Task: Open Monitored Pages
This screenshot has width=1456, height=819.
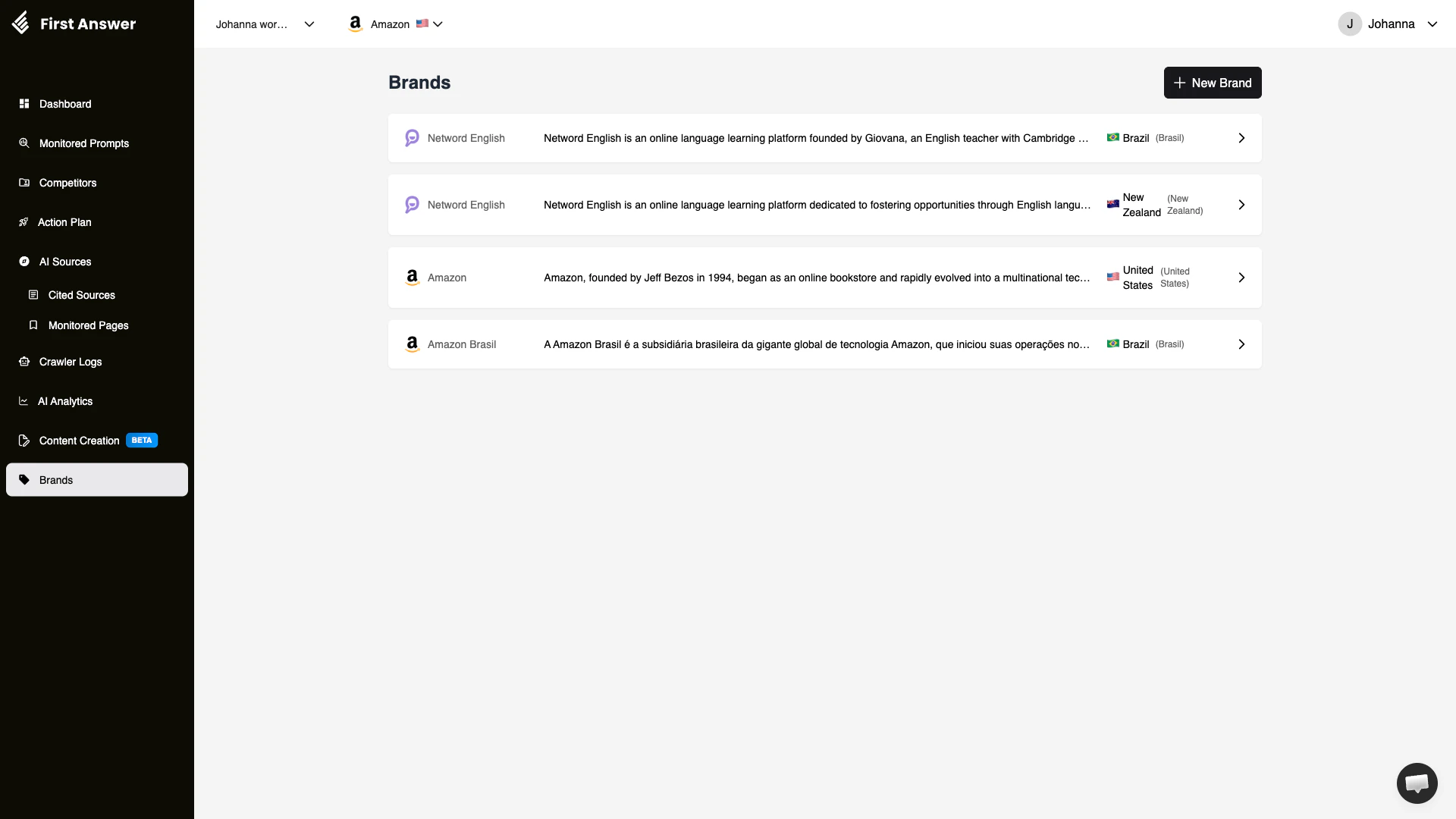Action: (88, 325)
